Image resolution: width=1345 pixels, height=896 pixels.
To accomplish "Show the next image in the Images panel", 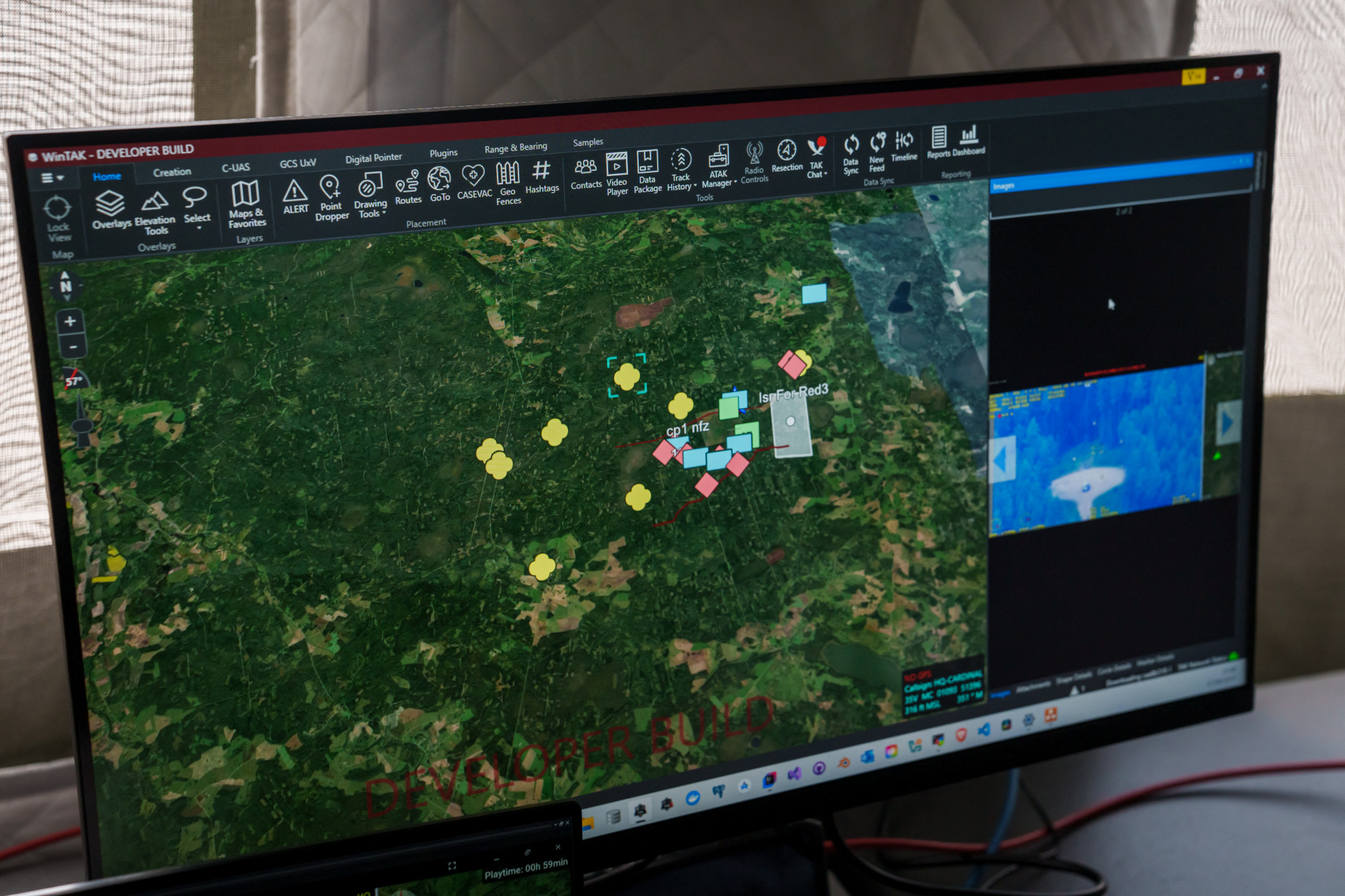I will [1228, 422].
